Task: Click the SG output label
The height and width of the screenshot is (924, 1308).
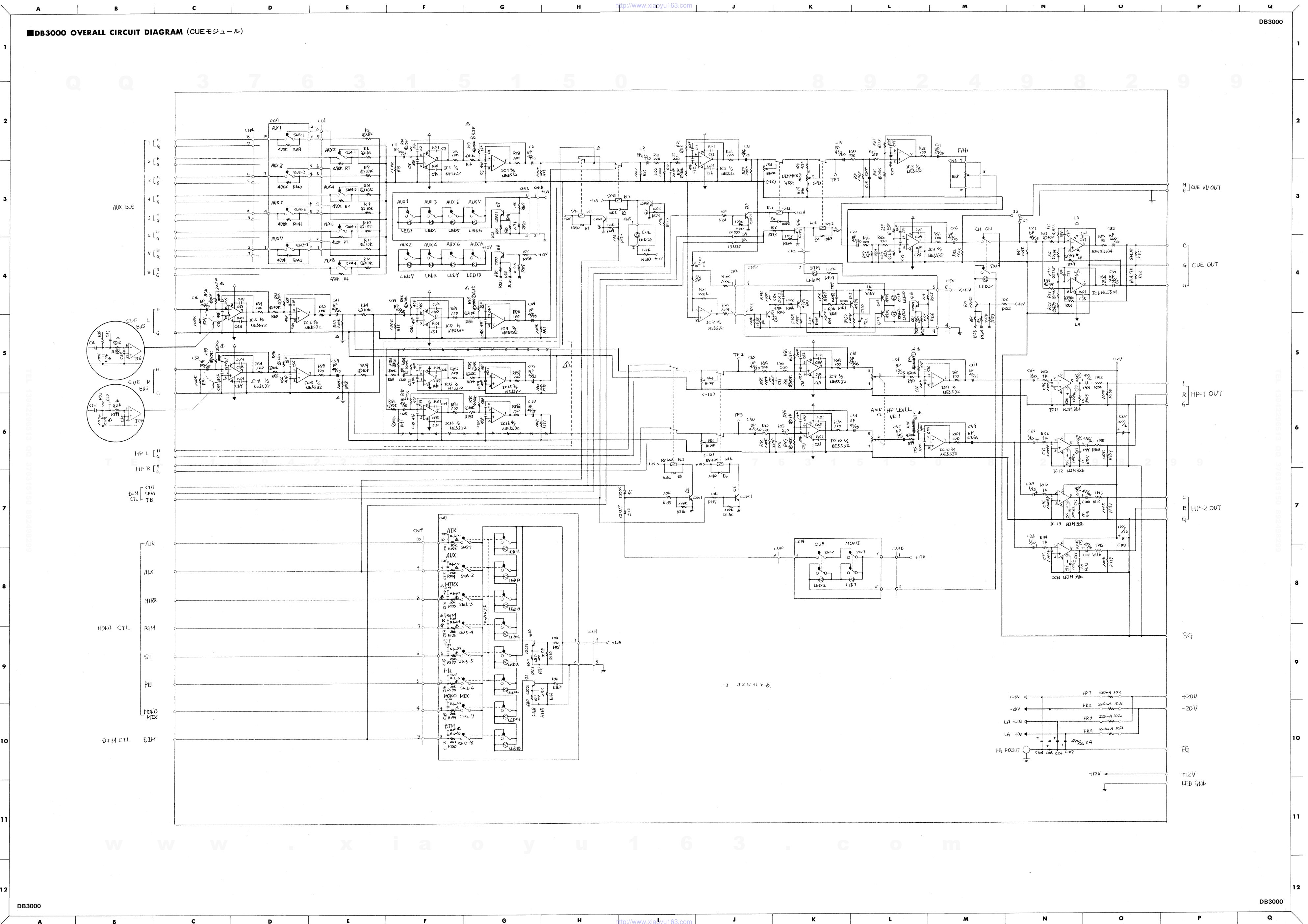Action: (x=1188, y=636)
